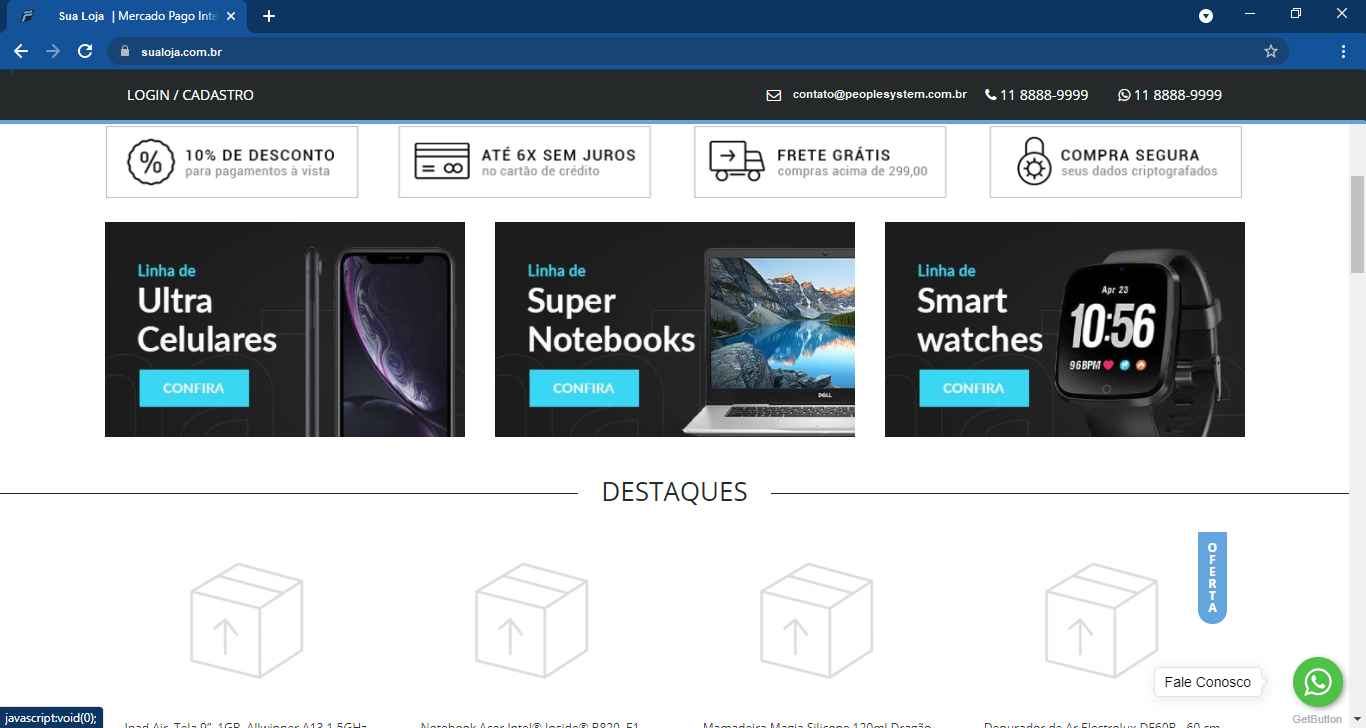1366x728 pixels.
Task: Open the new tab with plus button
Action: [x=268, y=16]
